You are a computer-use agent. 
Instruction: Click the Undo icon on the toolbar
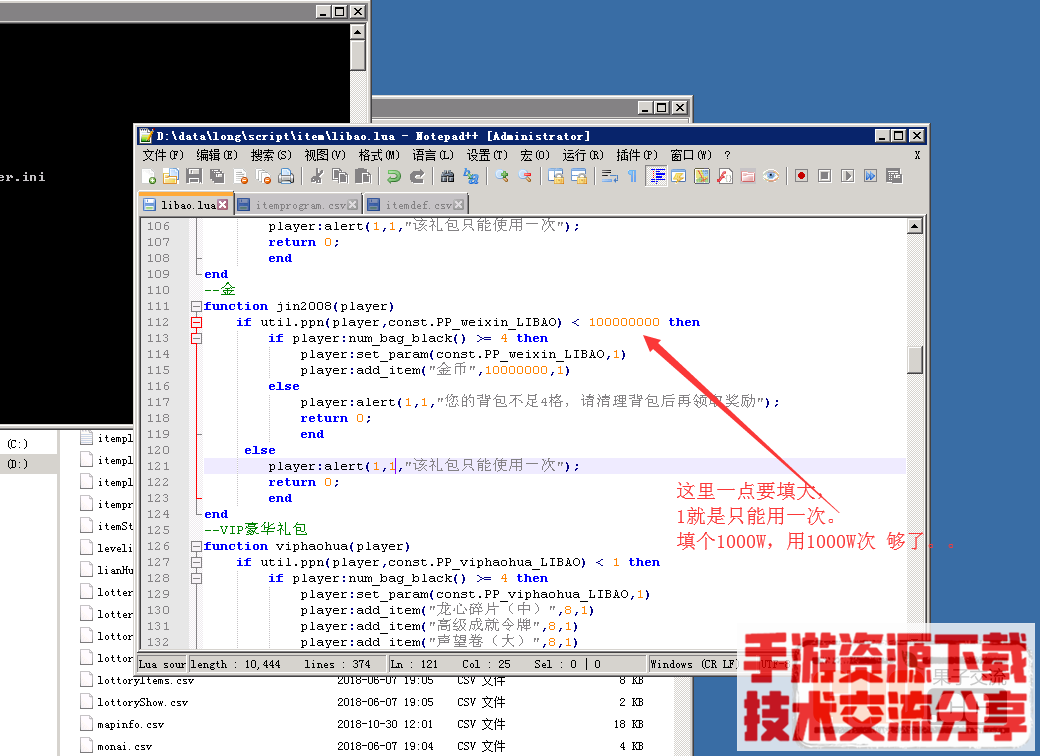tap(393, 176)
